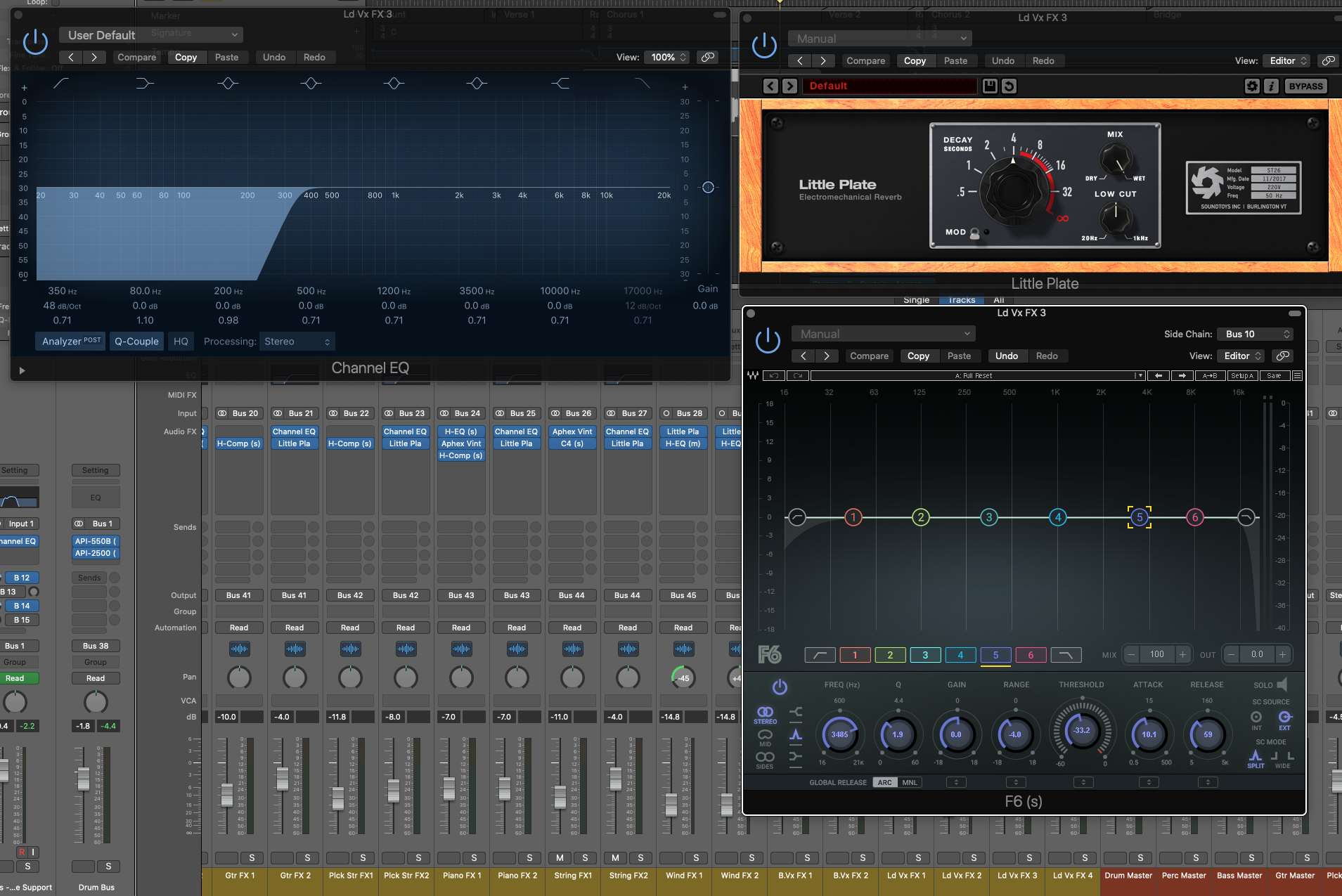This screenshot has width=1342, height=896.
Task: Select the high-shelf band icon in Channel EQ
Action: (x=560, y=83)
